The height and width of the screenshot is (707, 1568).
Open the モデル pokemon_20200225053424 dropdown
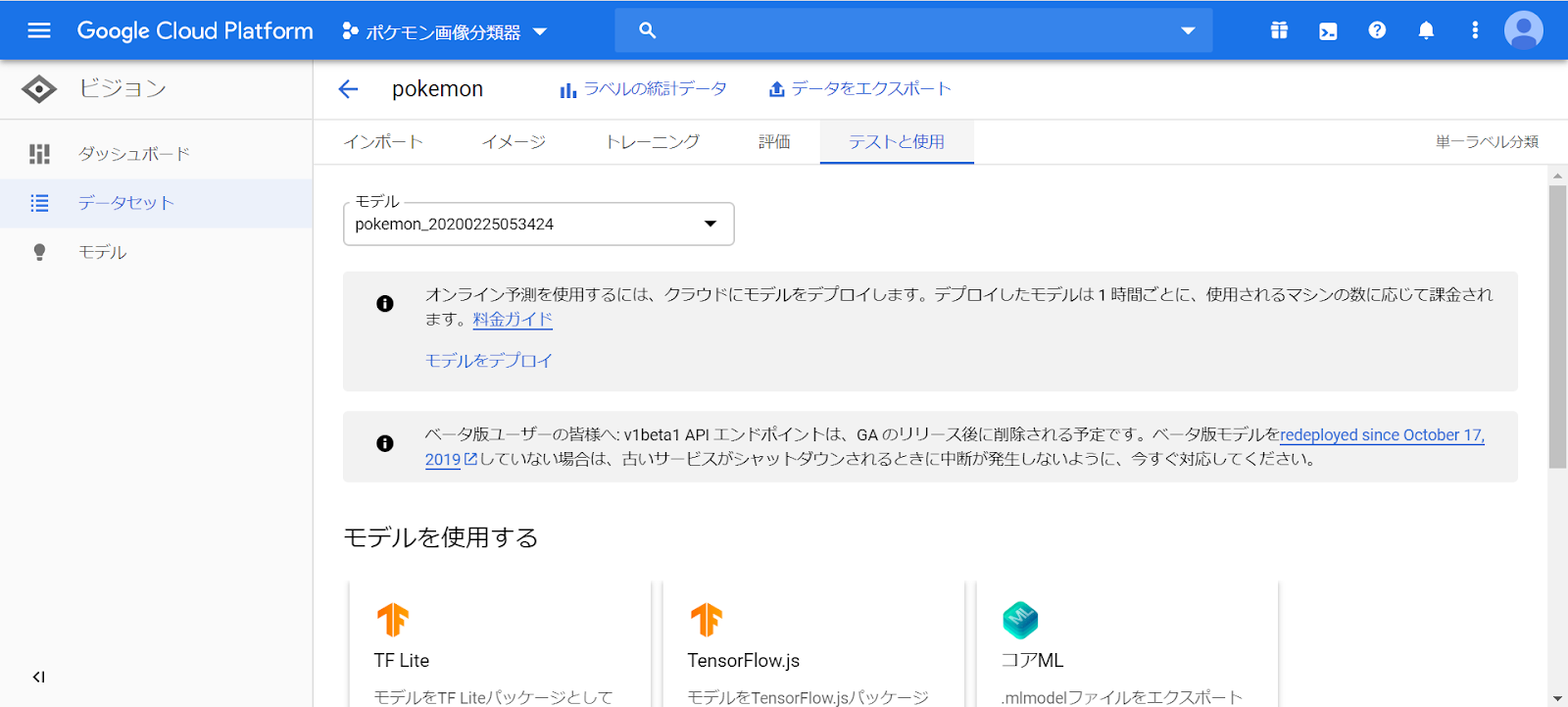click(x=539, y=224)
